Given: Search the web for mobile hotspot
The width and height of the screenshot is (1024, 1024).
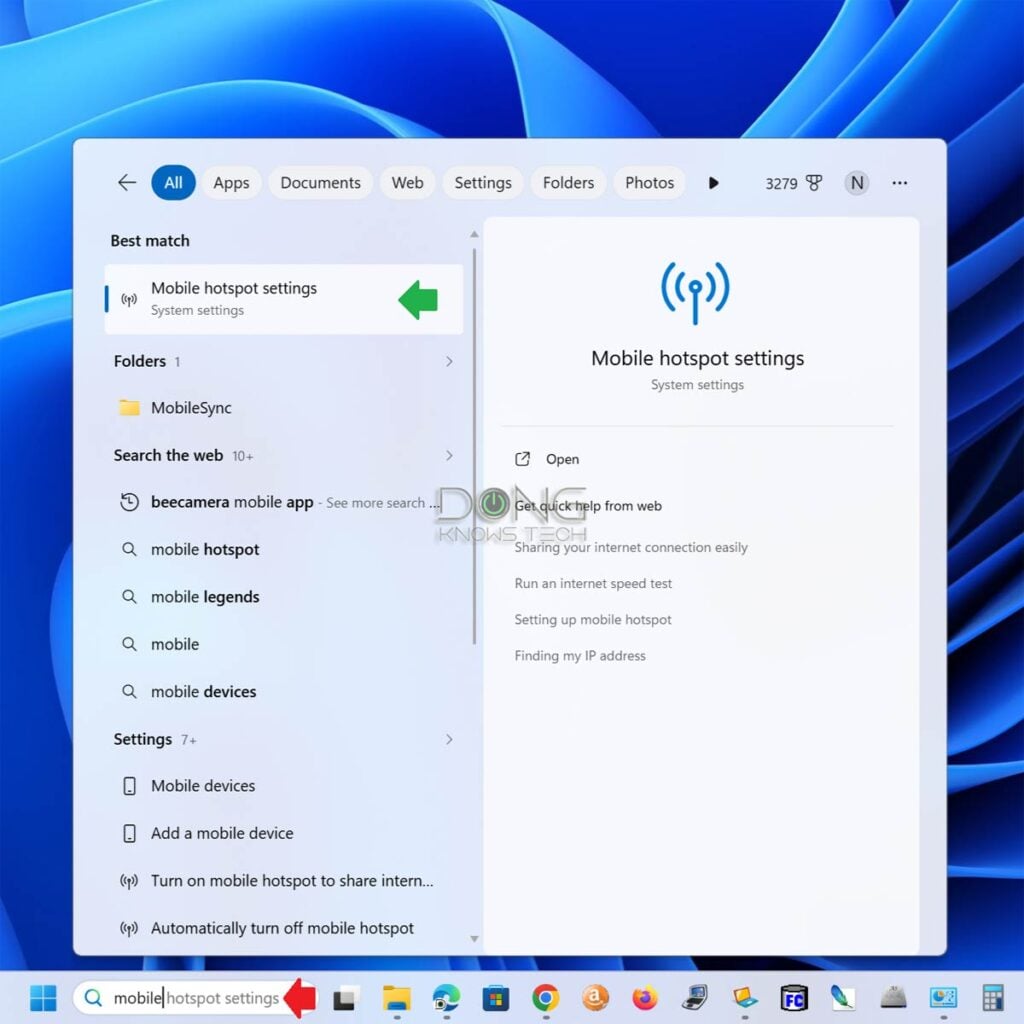Looking at the screenshot, I should click(x=283, y=550).
